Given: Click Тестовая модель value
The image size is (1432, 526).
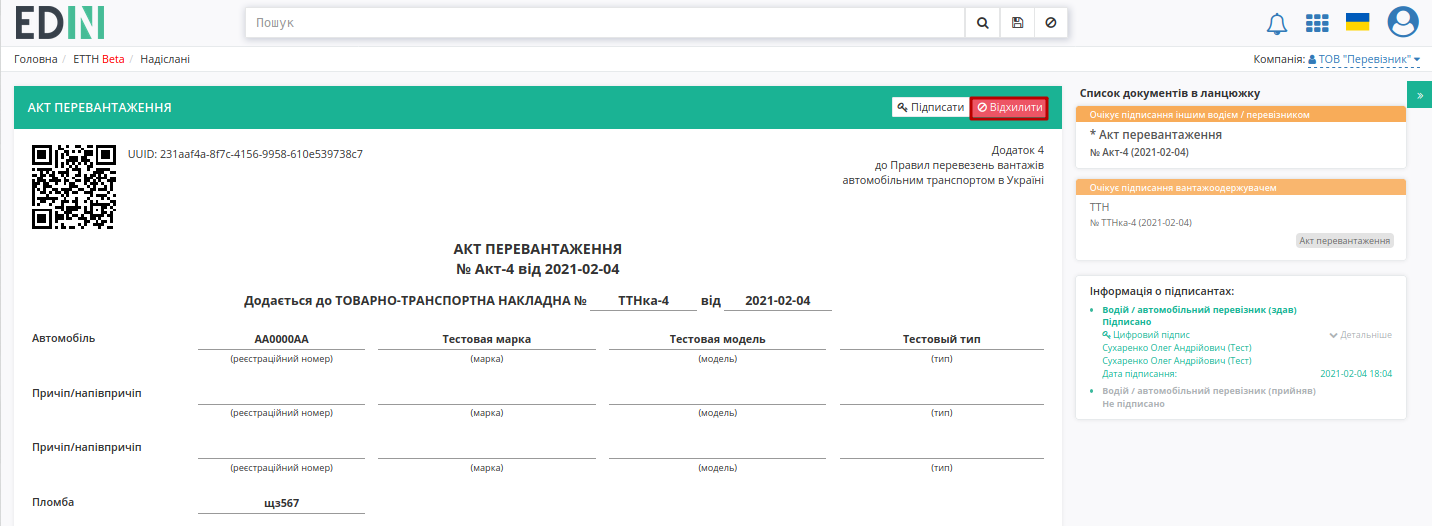Looking at the screenshot, I should (717, 339).
